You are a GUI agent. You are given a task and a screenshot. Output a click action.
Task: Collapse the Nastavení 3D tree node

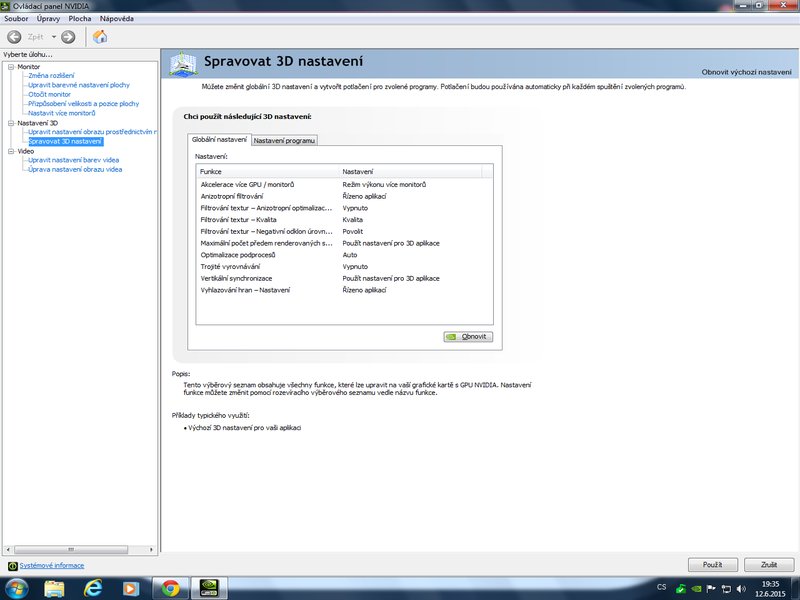pyautogui.click(x=10, y=123)
